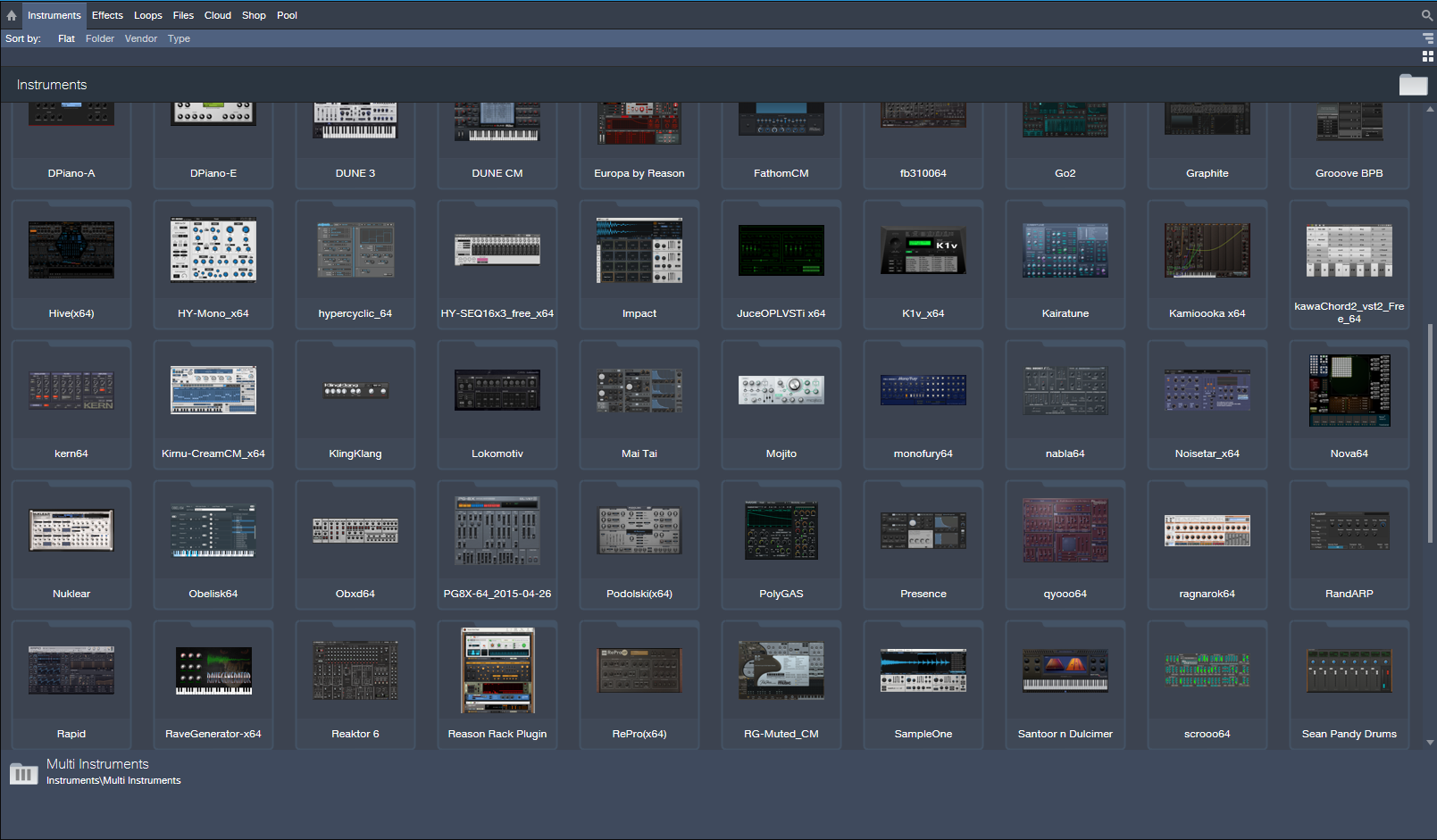1437x840 pixels.
Task: Choose the Santoor n Dulcimer instrument
Action: (x=1065, y=685)
